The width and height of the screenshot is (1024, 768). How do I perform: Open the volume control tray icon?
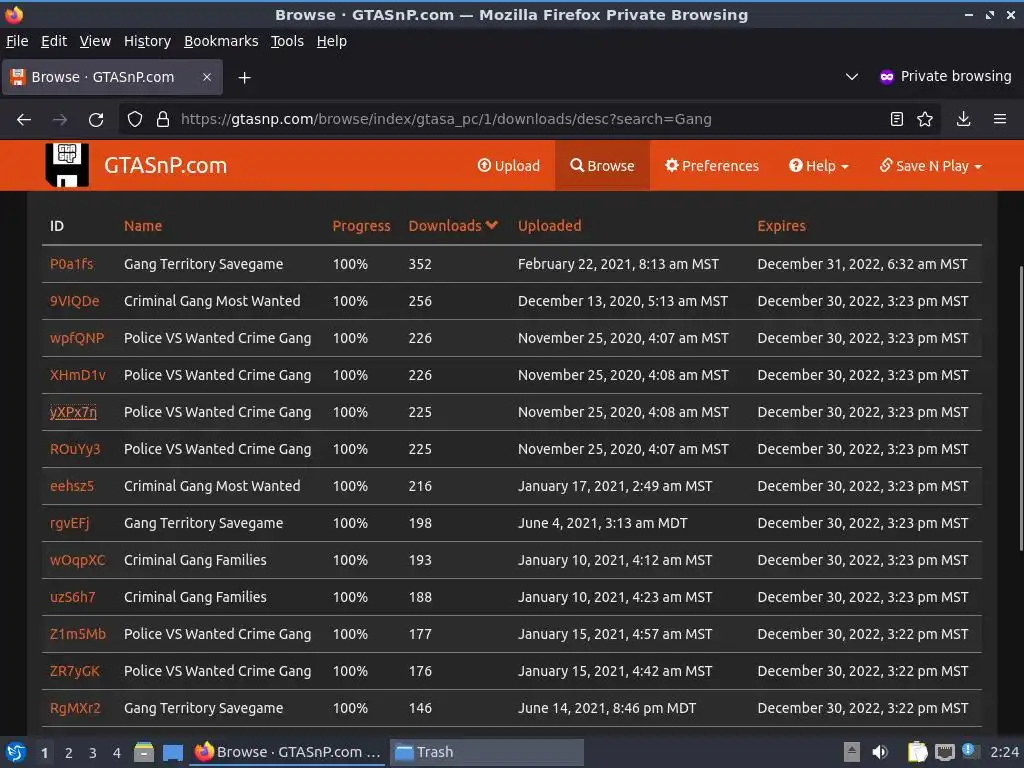(x=880, y=752)
